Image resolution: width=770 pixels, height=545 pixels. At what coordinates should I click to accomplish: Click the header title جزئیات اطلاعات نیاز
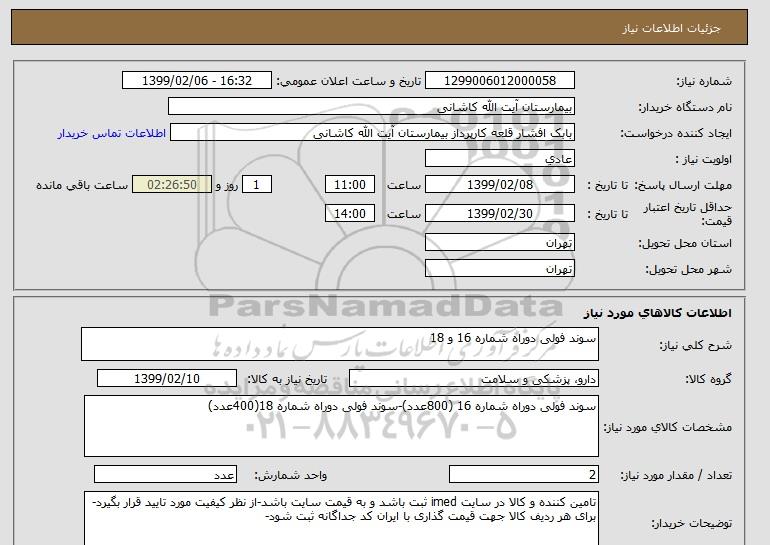point(671,28)
